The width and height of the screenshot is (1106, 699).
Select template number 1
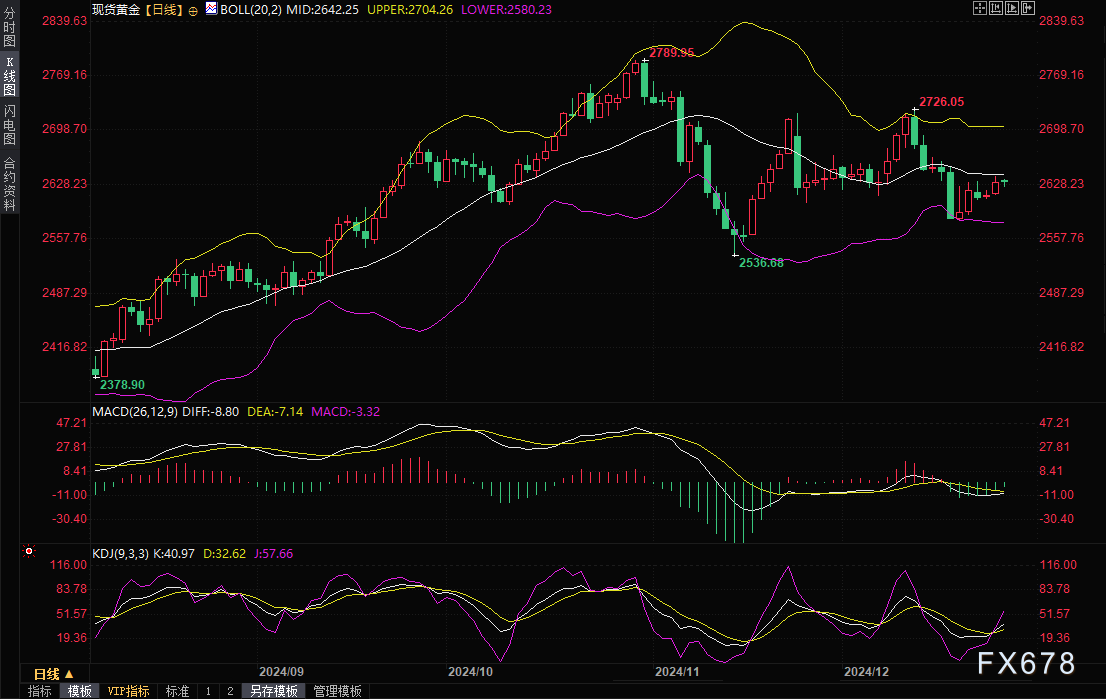tap(208, 691)
